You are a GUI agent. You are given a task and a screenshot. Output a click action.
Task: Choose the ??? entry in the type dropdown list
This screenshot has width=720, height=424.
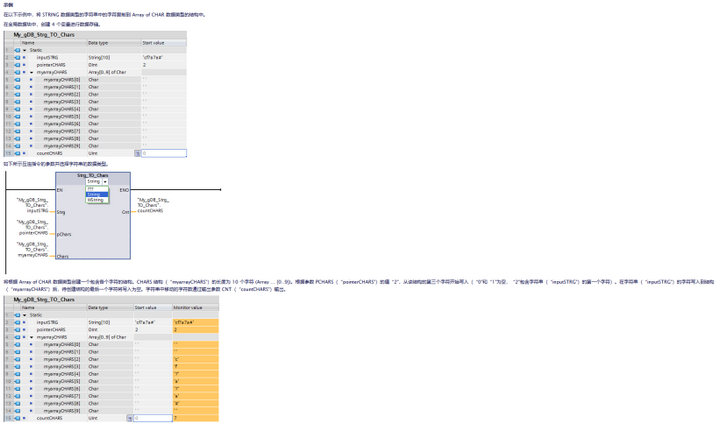[91, 188]
